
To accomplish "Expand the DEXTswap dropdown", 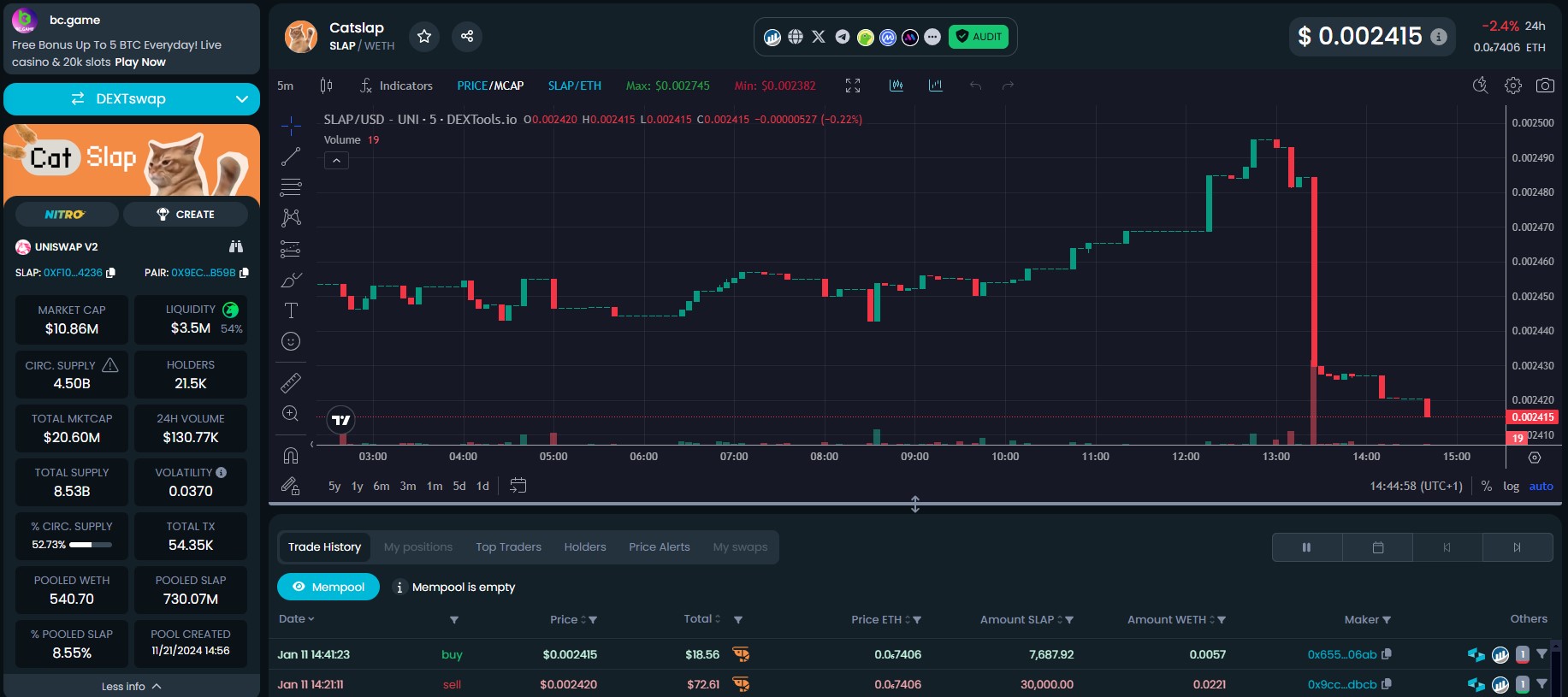I will pyautogui.click(x=241, y=99).
